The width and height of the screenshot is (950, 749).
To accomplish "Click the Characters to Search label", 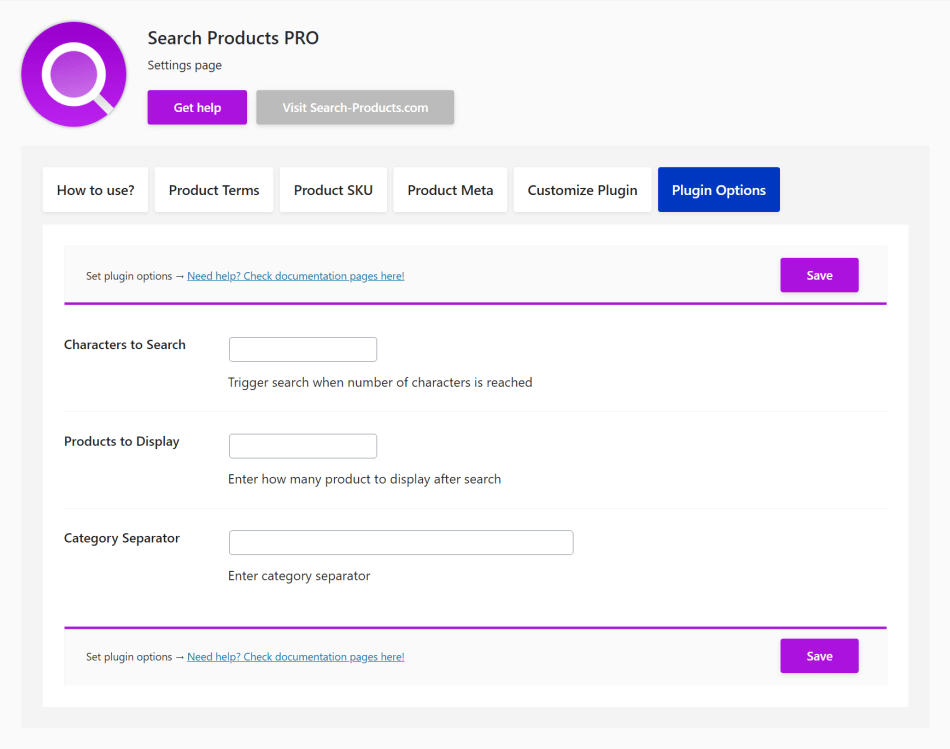I will 125,345.
